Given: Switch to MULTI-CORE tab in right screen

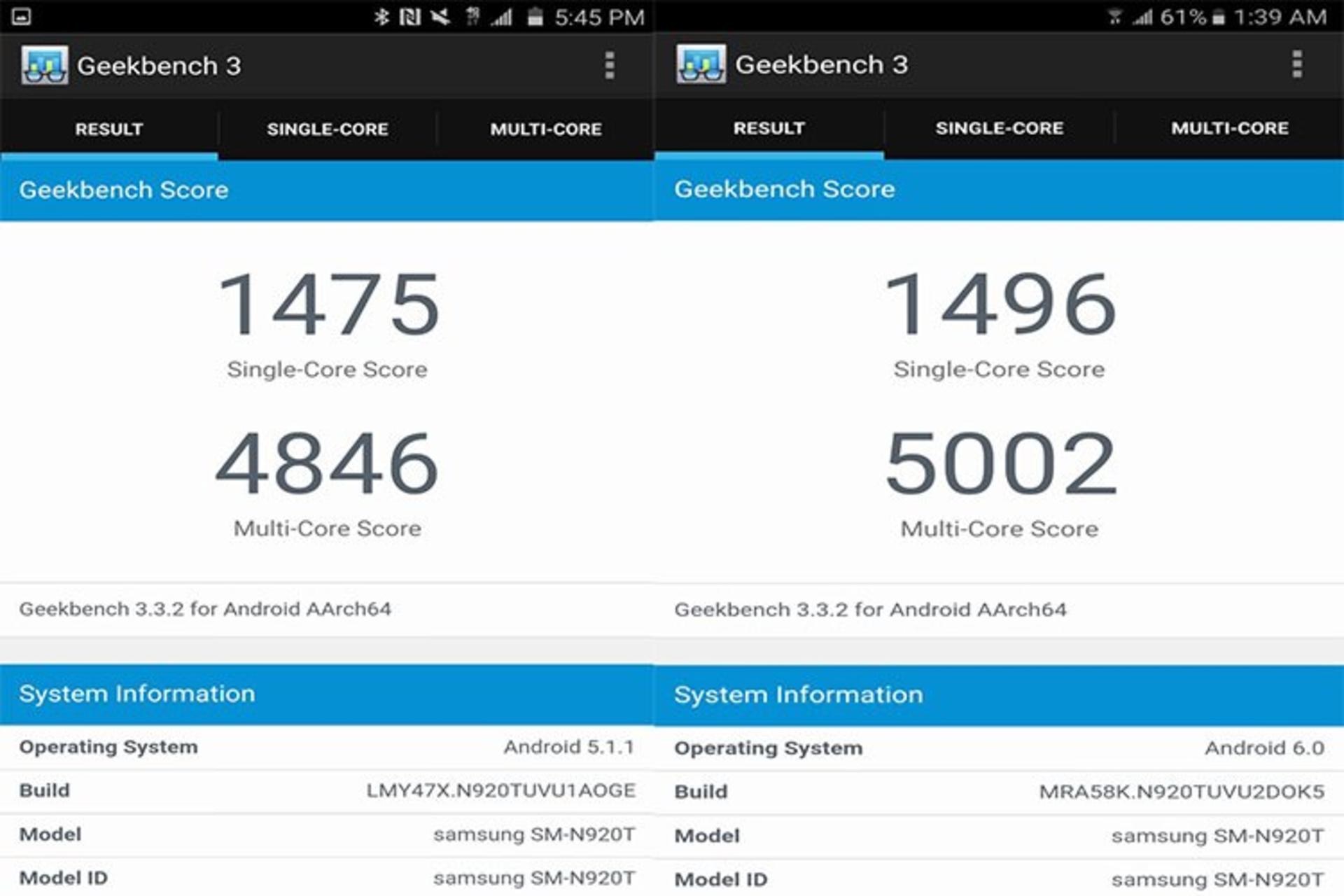Looking at the screenshot, I should pos(1230,128).
